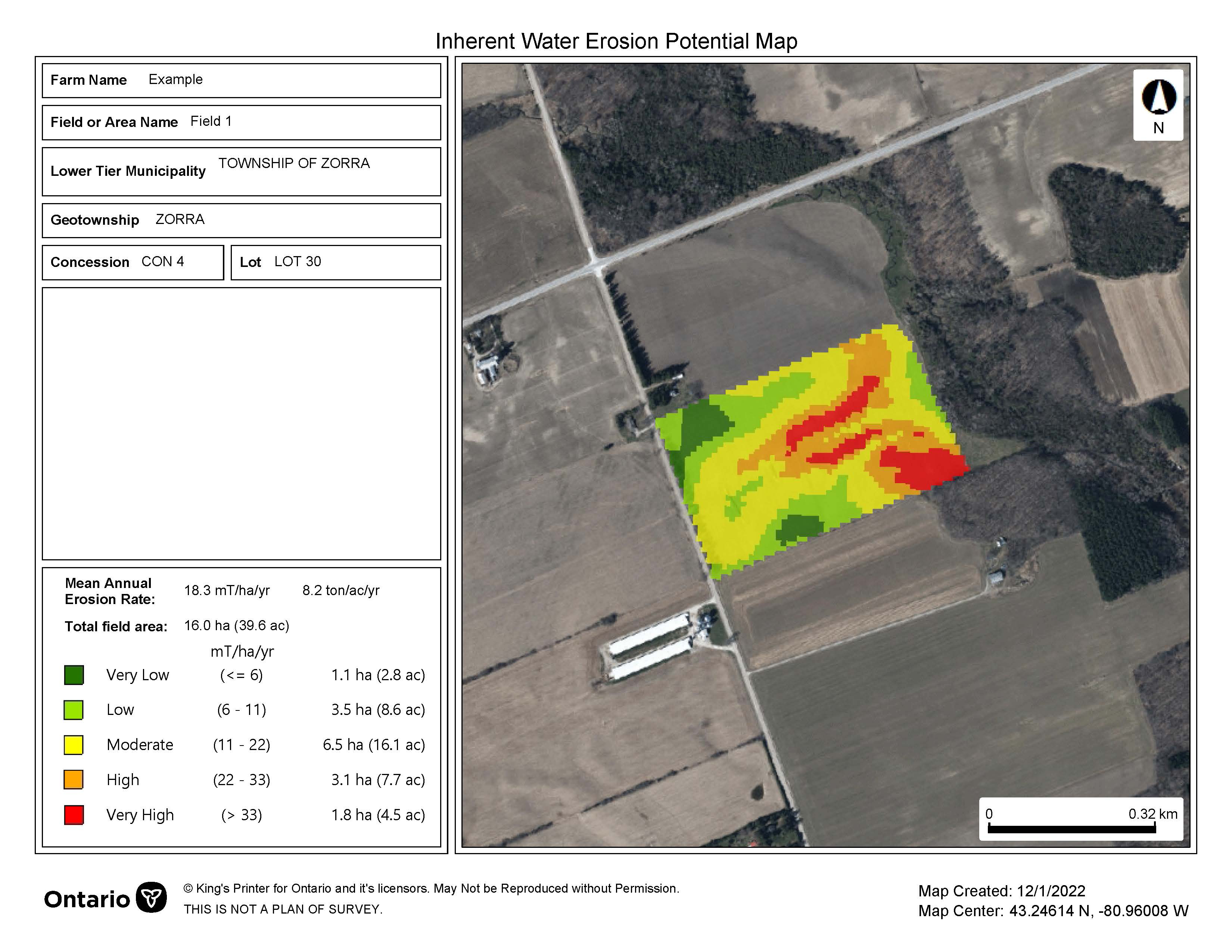Screen dimensions: 1232x952
Task: Click the Lower Tier Municipality field
Action: (x=242, y=171)
